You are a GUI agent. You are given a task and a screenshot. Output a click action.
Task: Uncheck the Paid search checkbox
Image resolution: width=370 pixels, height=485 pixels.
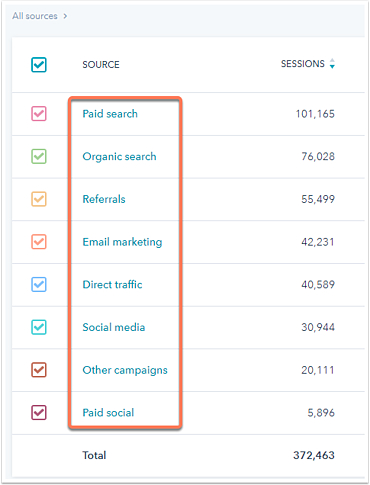pyautogui.click(x=39, y=114)
